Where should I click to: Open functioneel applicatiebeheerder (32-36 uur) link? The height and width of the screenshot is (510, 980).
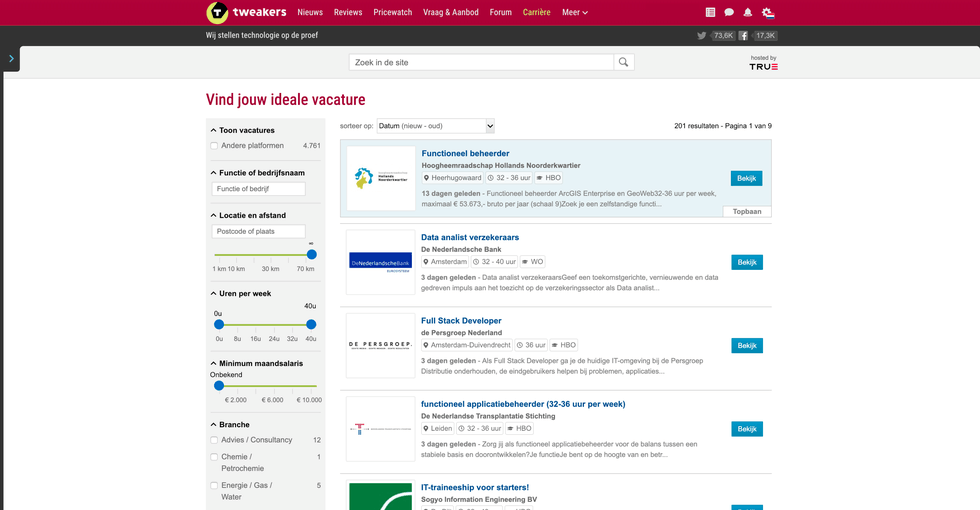click(523, 404)
